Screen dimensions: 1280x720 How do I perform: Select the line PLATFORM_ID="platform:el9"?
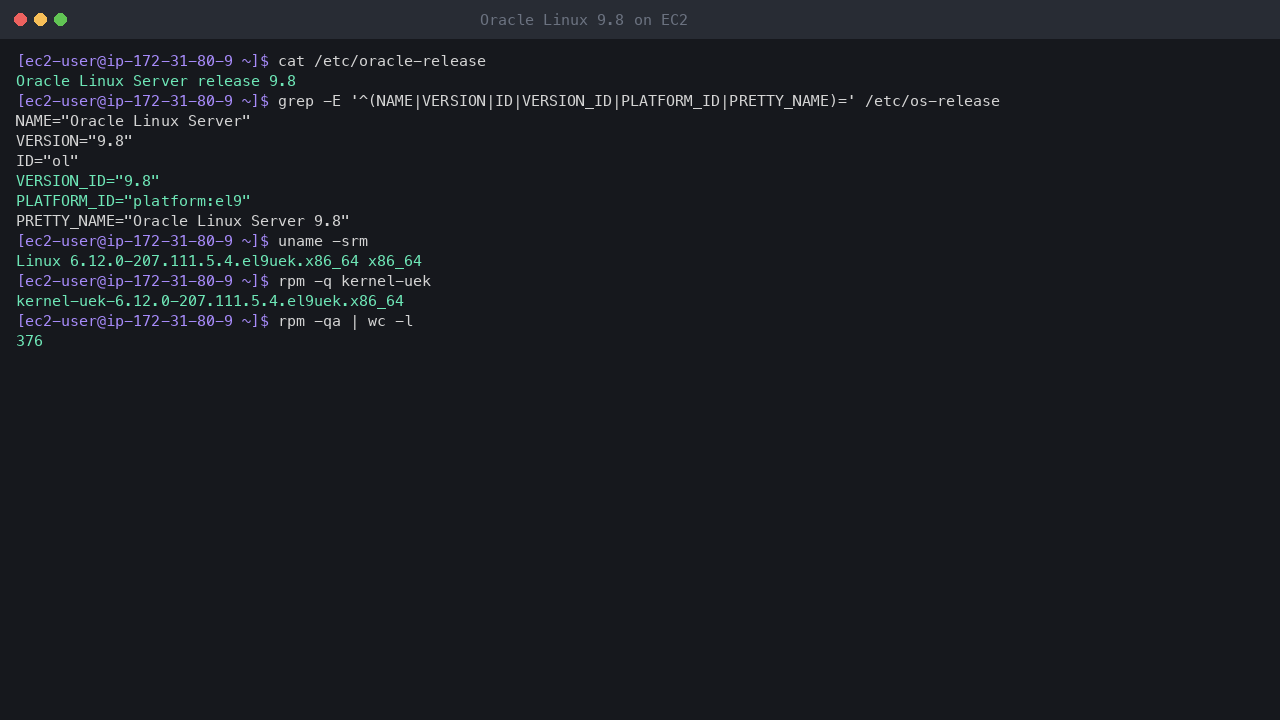click(133, 201)
